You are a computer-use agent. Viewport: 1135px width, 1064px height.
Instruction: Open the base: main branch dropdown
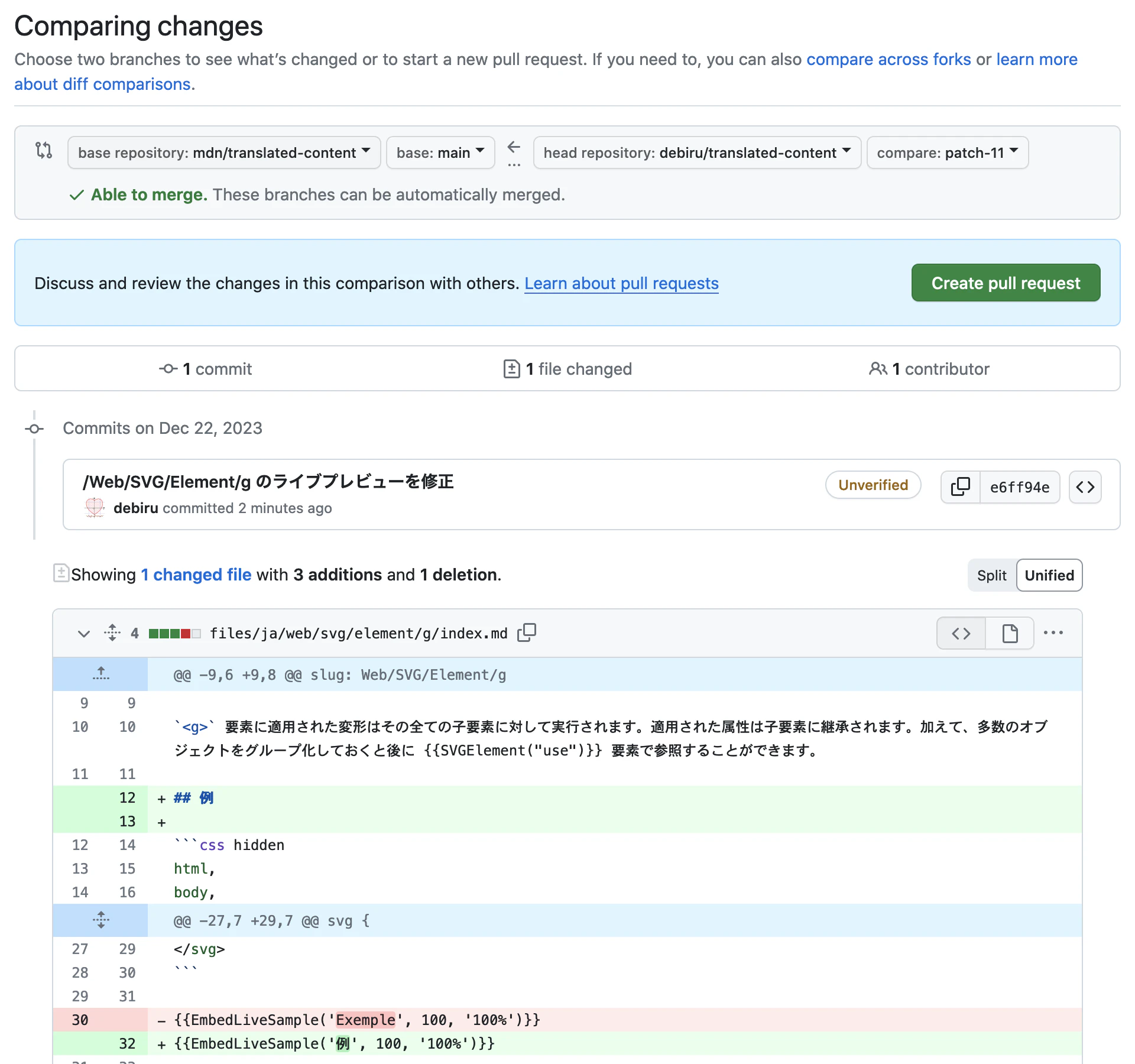coord(440,153)
